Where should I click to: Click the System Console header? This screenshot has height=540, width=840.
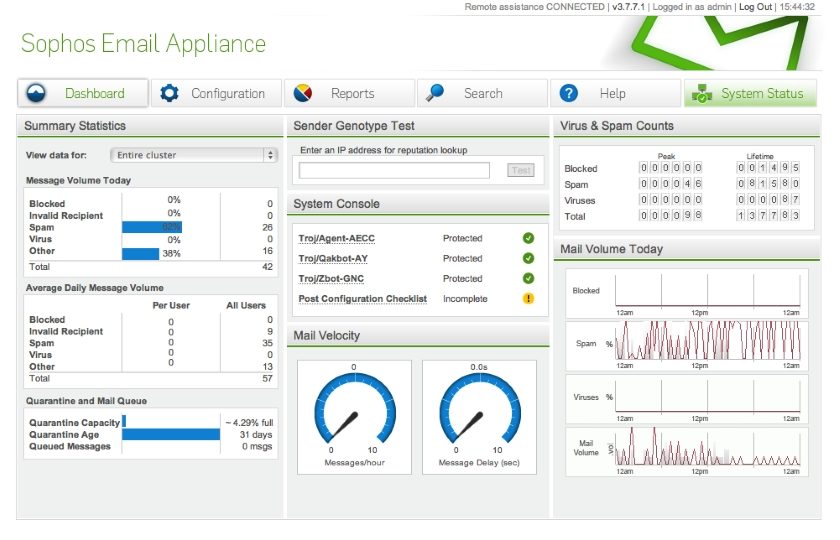coord(418,204)
